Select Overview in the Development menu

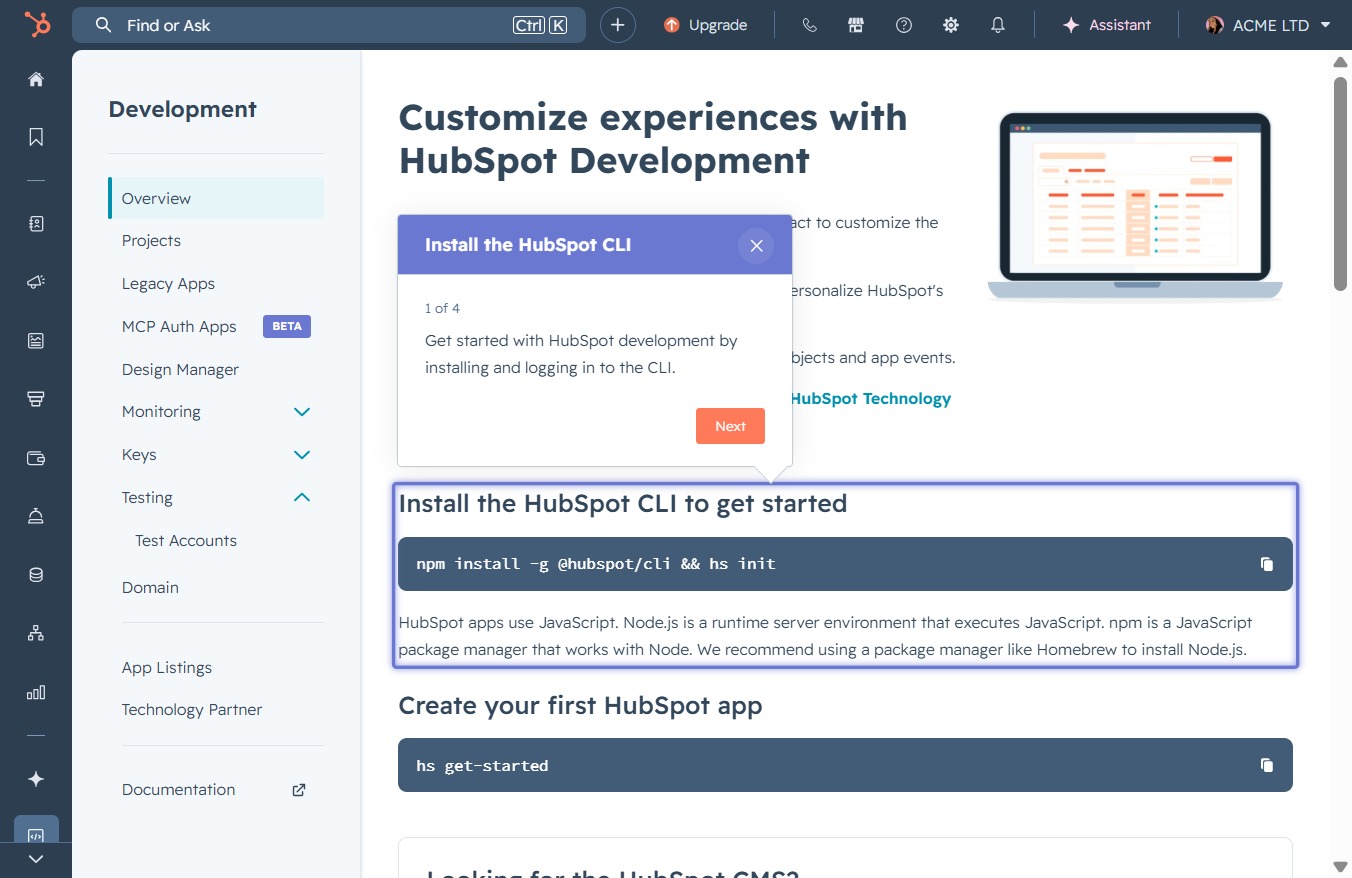click(216, 198)
